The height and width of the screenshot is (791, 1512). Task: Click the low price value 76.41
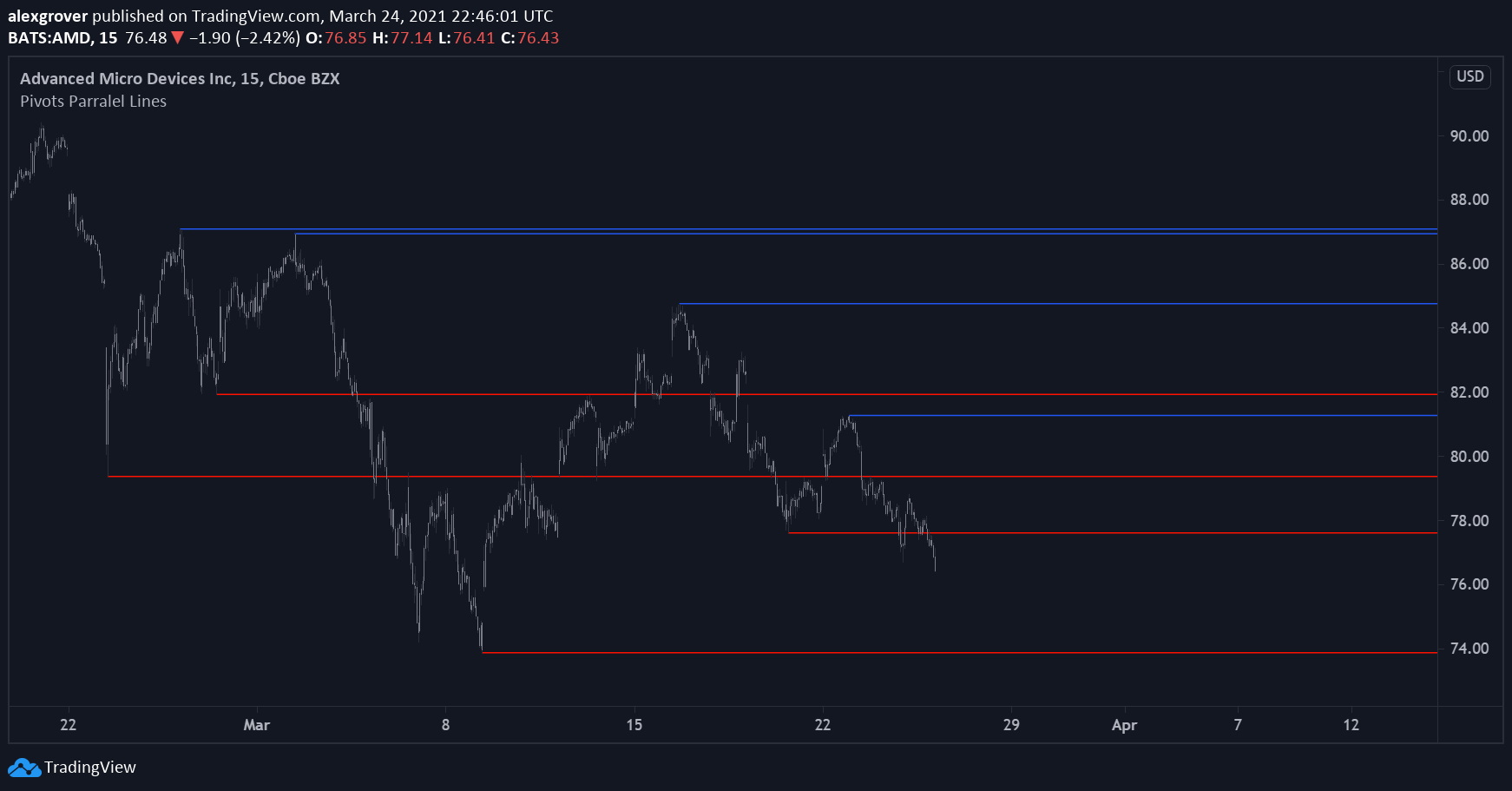tap(474, 38)
